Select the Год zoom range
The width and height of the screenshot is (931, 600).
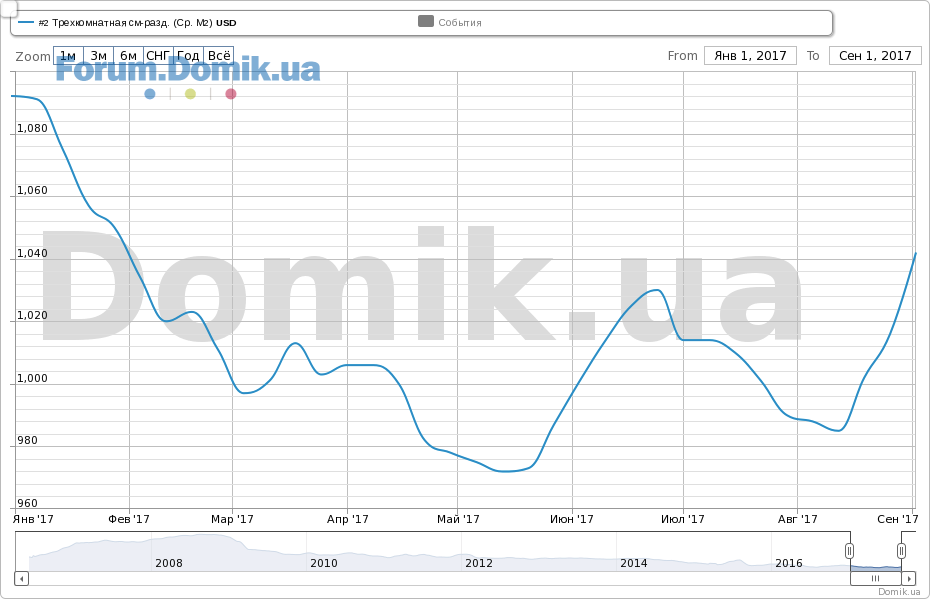point(188,56)
